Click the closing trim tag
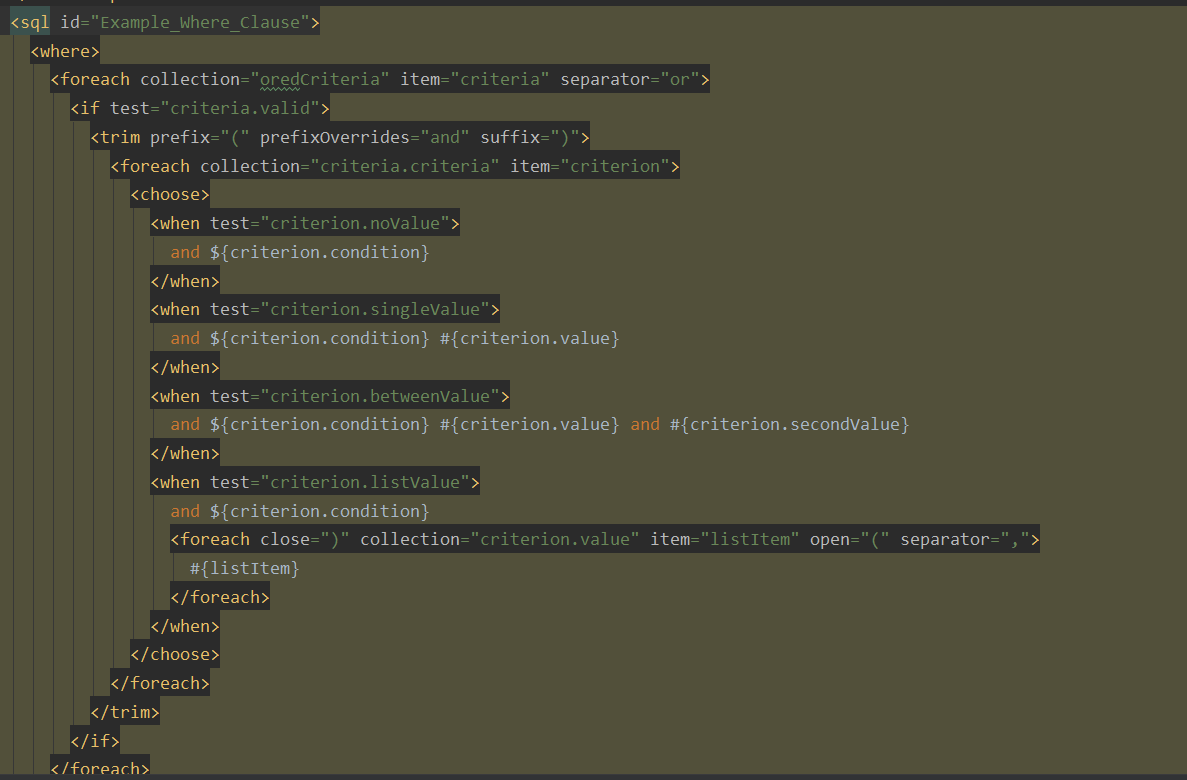 point(124,711)
